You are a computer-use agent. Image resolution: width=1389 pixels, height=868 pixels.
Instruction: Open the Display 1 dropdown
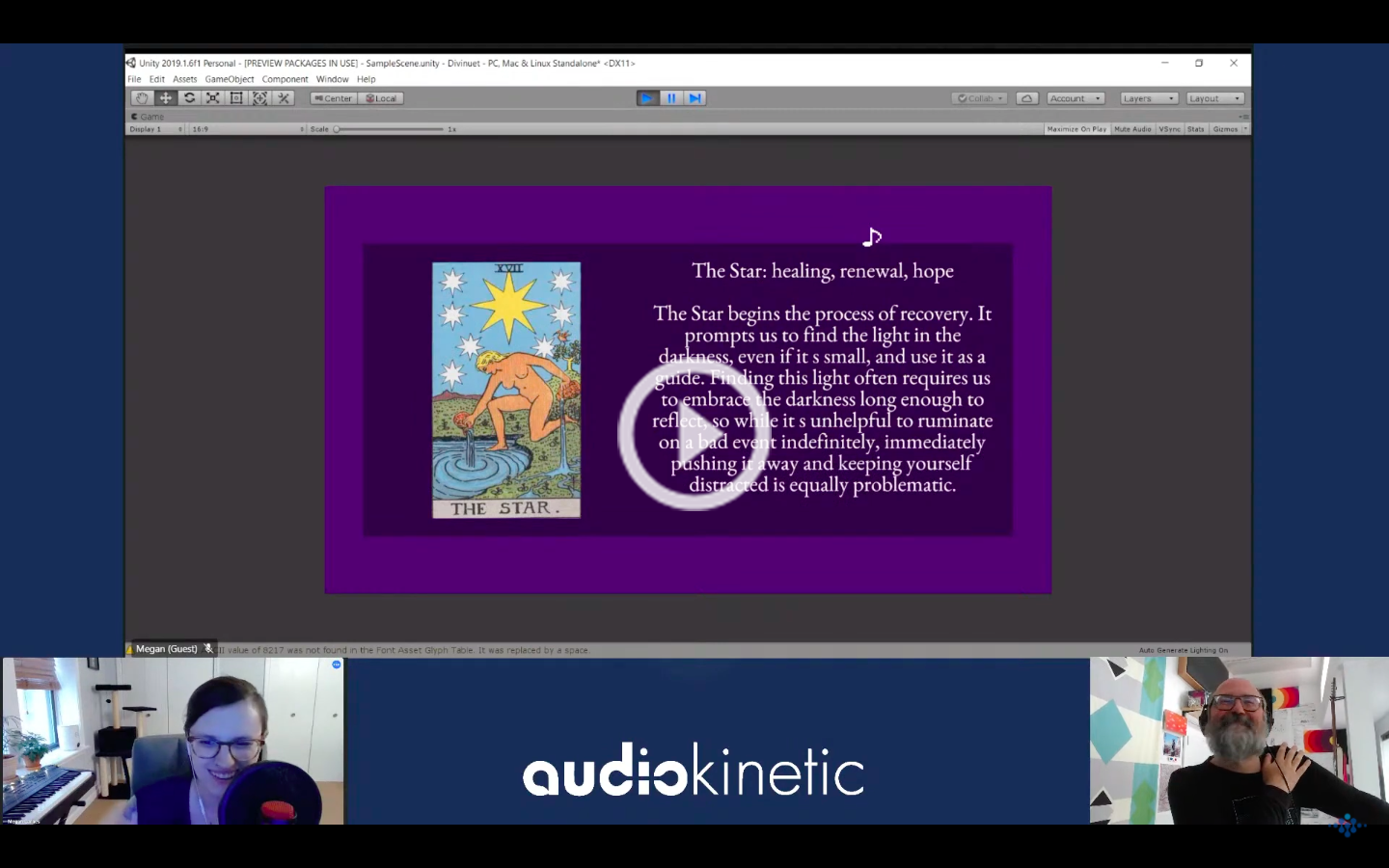tap(155, 129)
